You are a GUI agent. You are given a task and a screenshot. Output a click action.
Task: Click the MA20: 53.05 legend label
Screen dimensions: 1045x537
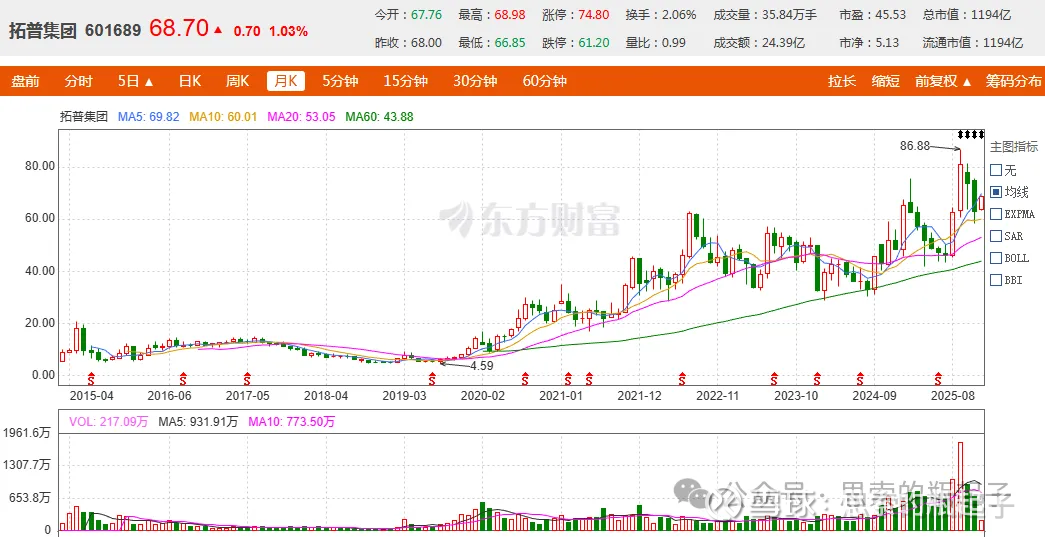(x=301, y=117)
